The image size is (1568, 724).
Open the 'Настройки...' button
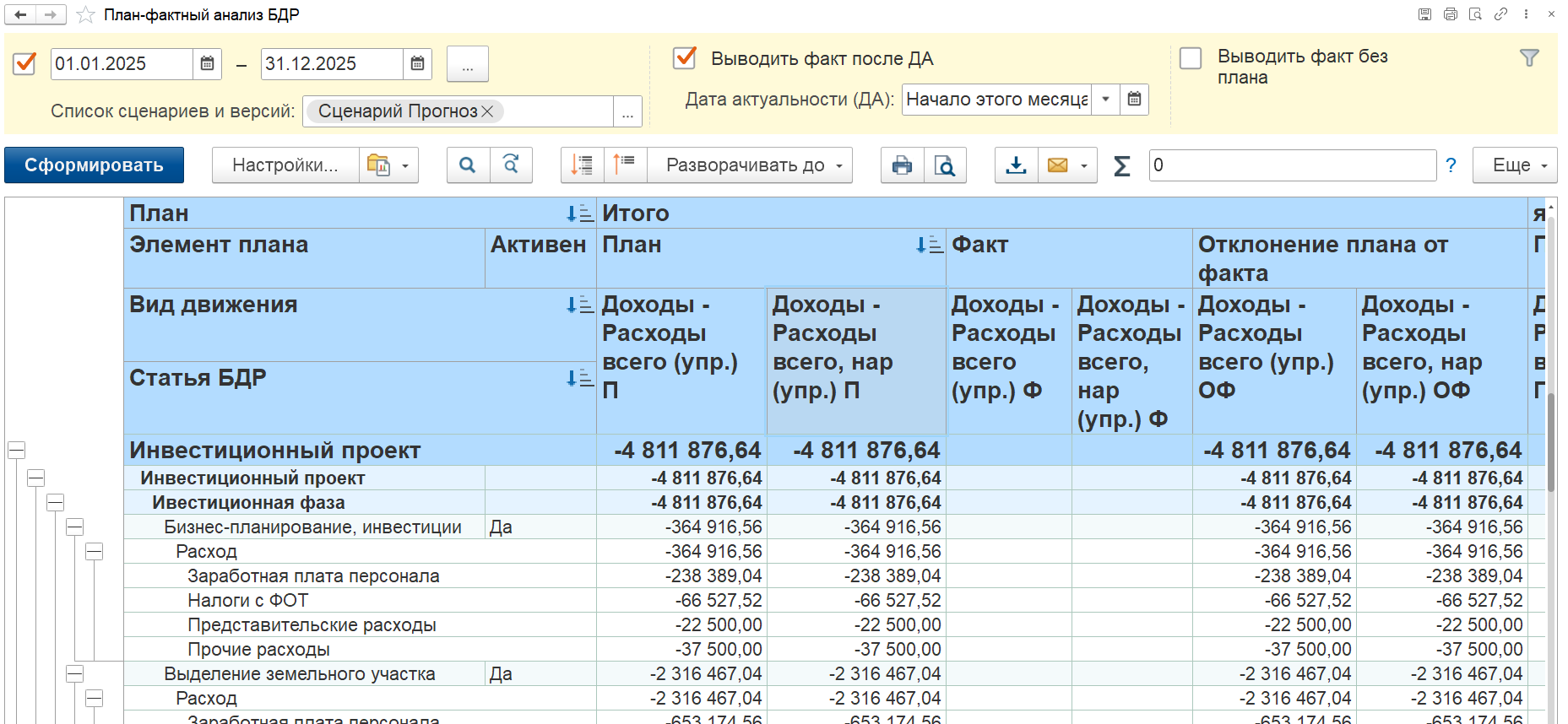[x=285, y=165]
